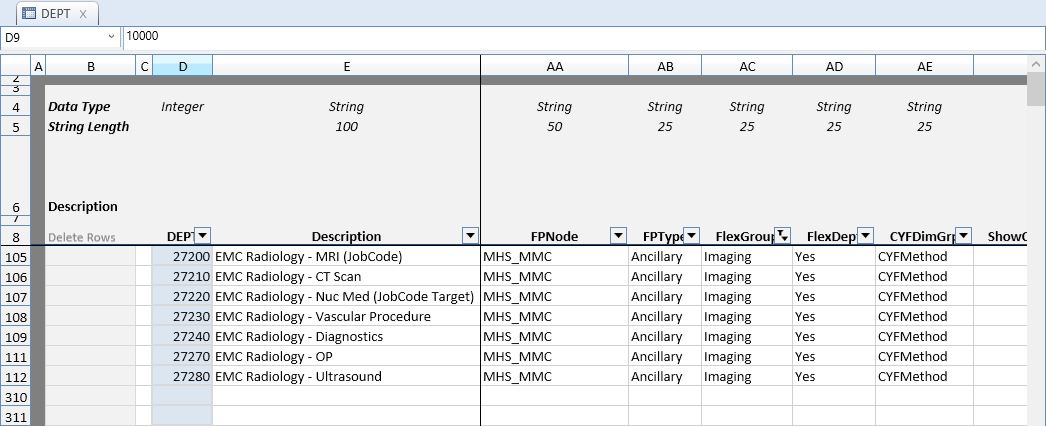
Task: Open the Description column filter dropdown
Action: (x=471, y=236)
